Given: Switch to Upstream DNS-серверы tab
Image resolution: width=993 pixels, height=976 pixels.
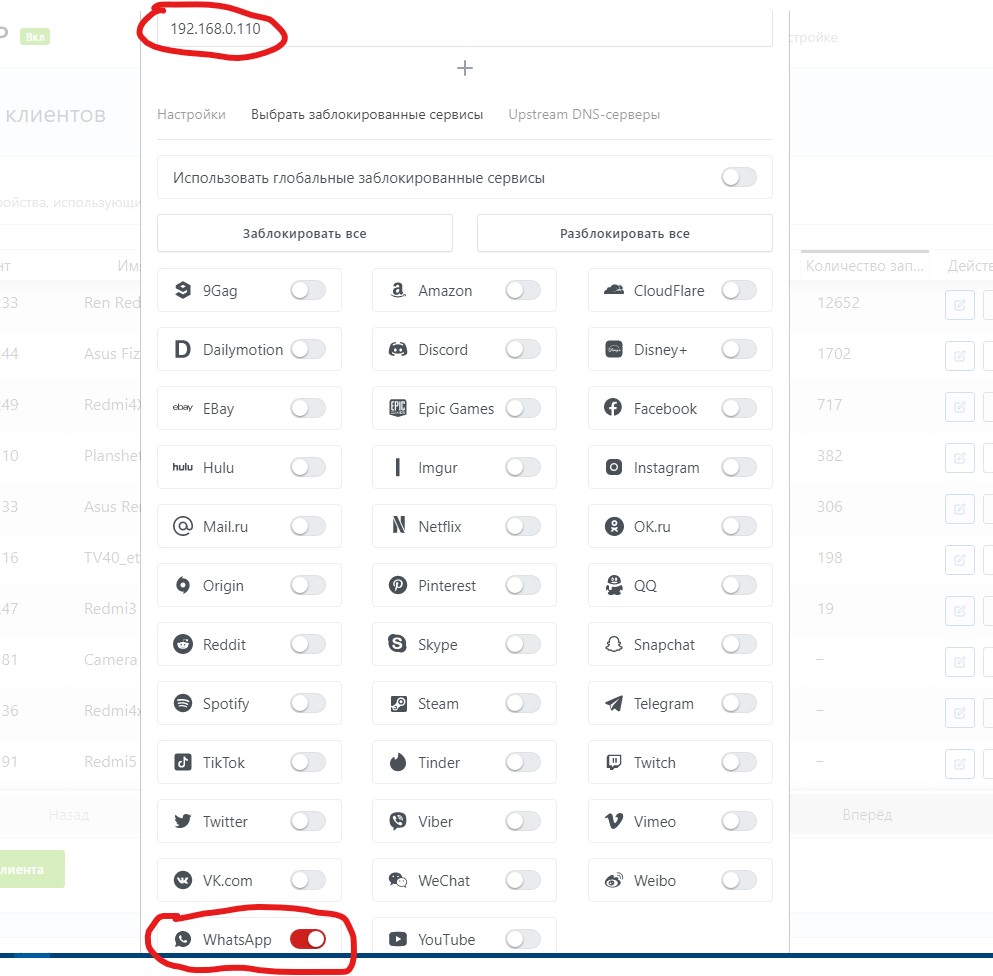Looking at the screenshot, I should (x=584, y=114).
